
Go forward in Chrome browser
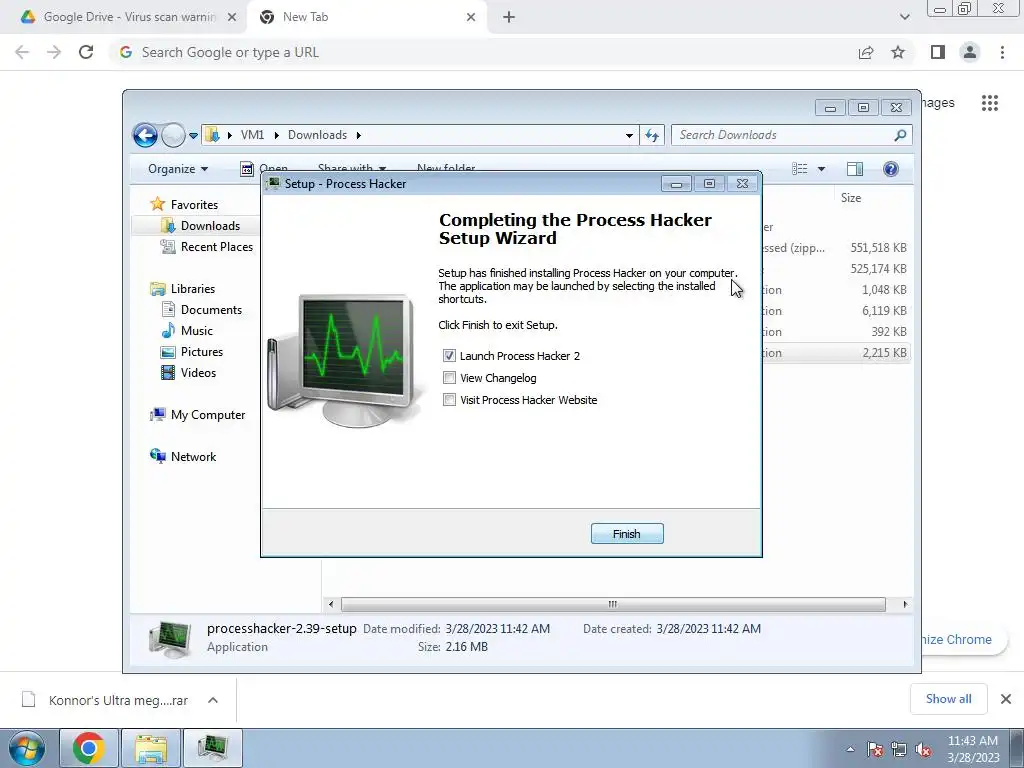54,52
